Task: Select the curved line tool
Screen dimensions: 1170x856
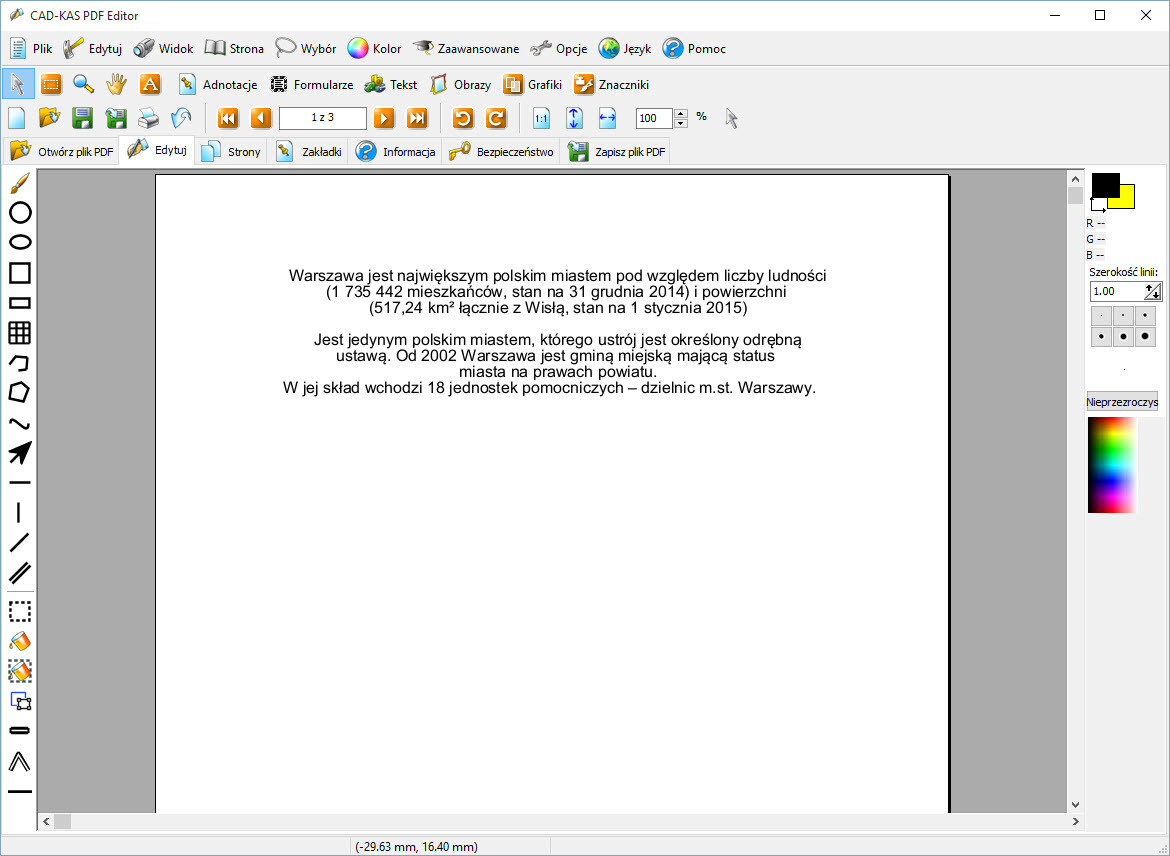Action: click(x=19, y=423)
